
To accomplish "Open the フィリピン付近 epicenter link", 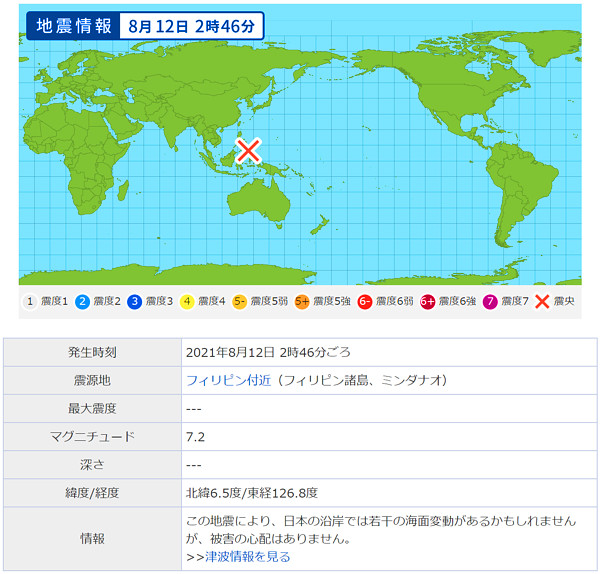I will pyautogui.click(x=228, y=380).
